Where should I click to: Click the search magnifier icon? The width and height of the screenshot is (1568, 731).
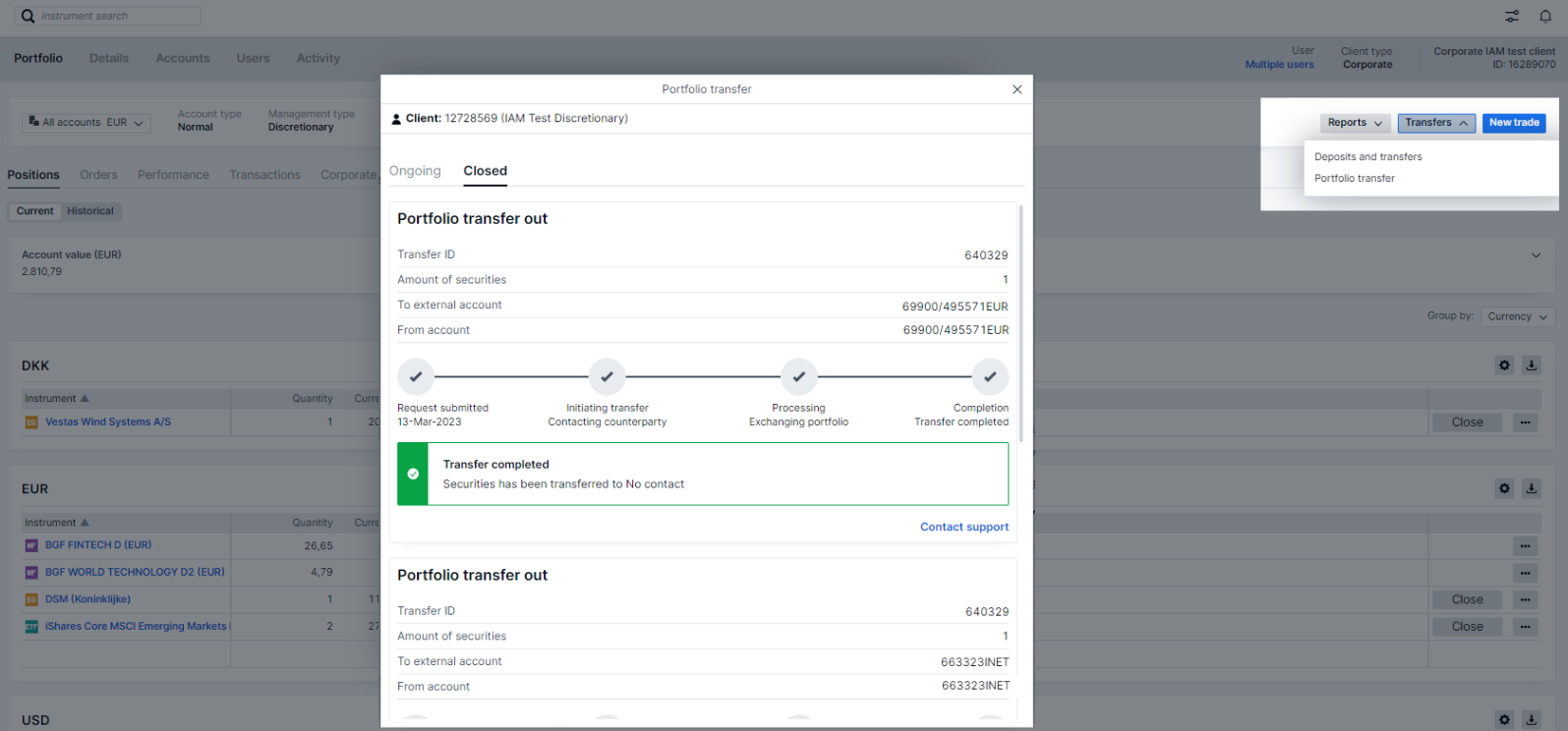(28, 16)
